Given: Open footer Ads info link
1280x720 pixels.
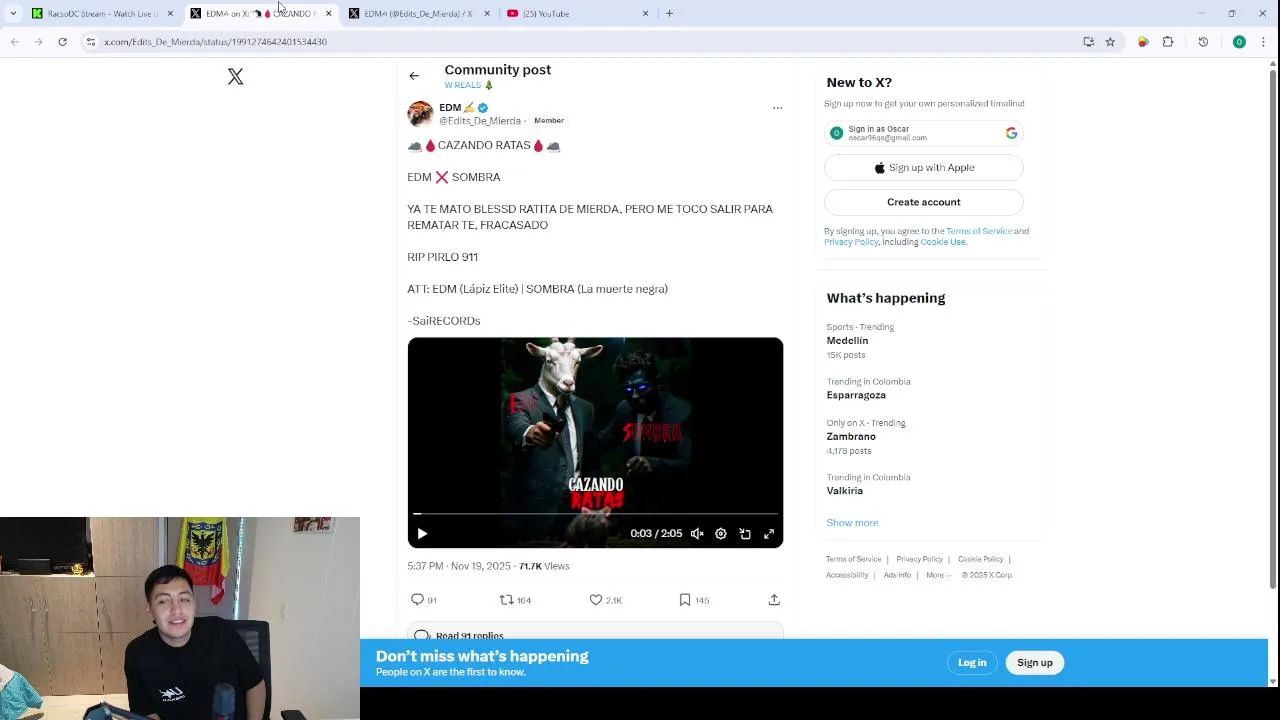Looking at the screenshot, I should [897, 575].
